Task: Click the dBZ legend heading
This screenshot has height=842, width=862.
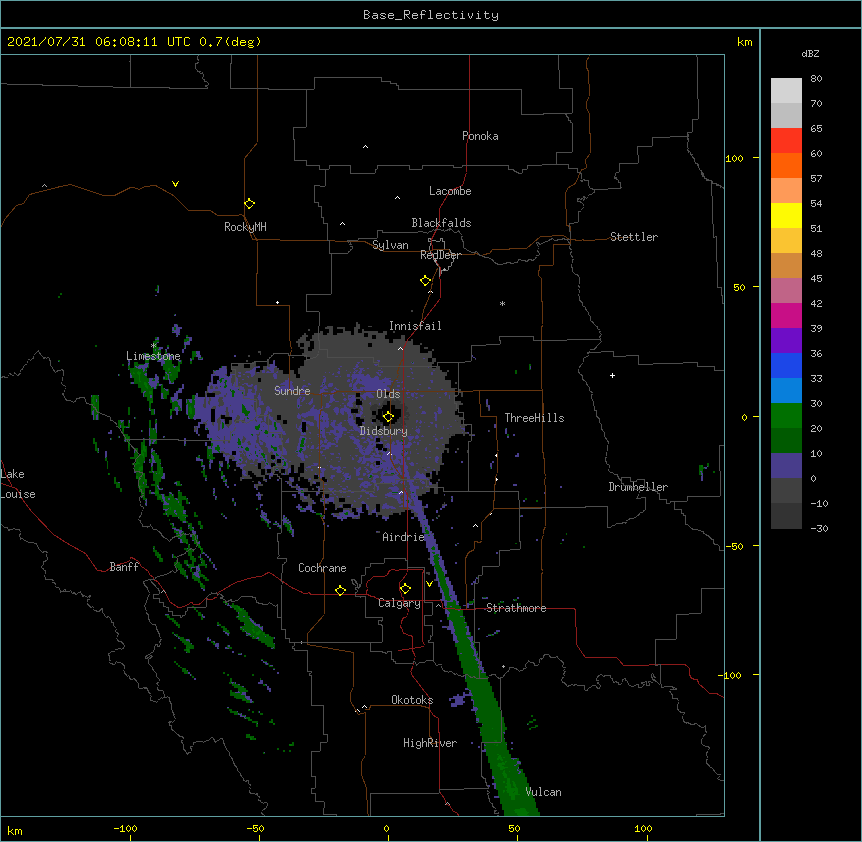Action: pos(810,53)
